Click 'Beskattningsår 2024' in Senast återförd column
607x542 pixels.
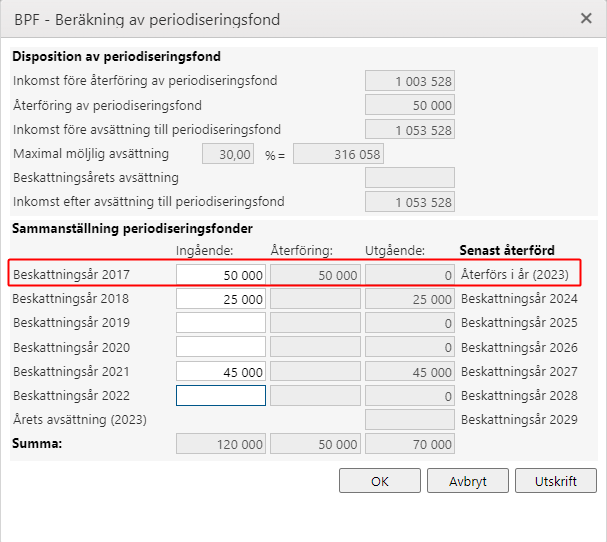coord(519,298)
